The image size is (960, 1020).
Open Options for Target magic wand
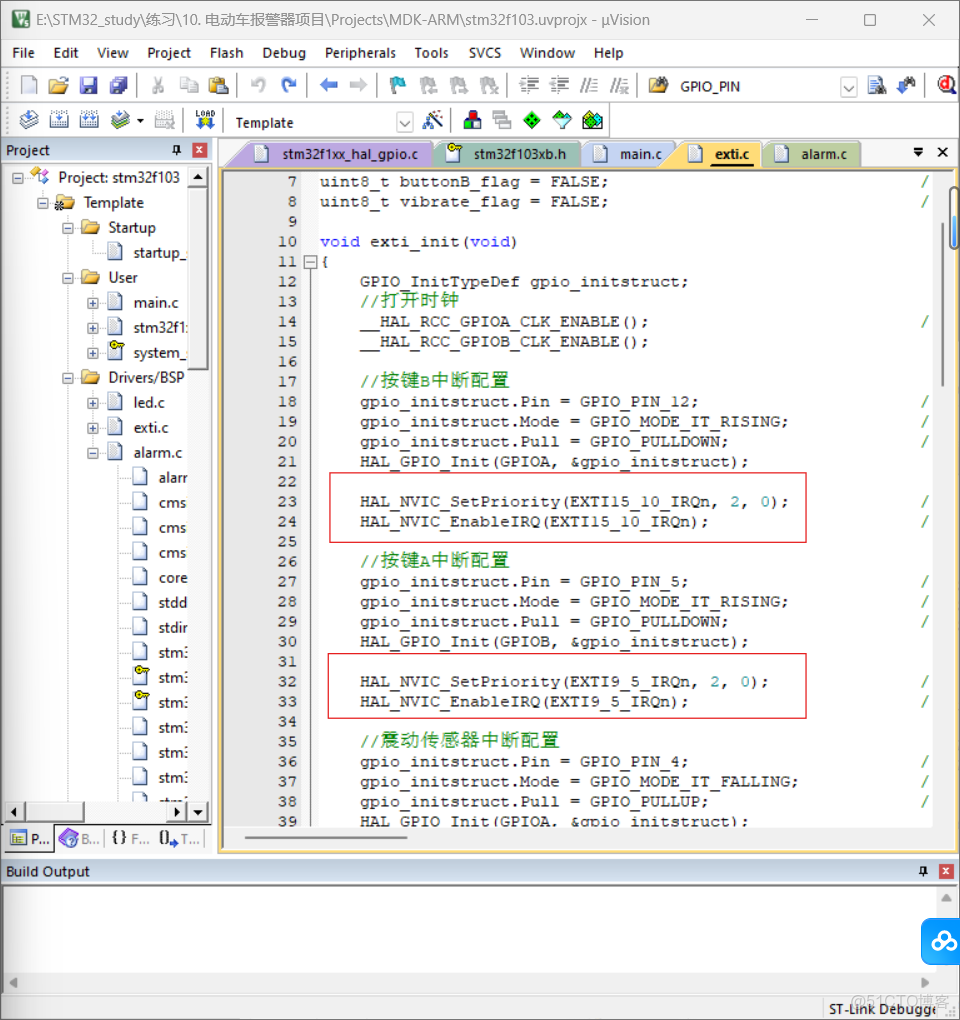[433, 121]
